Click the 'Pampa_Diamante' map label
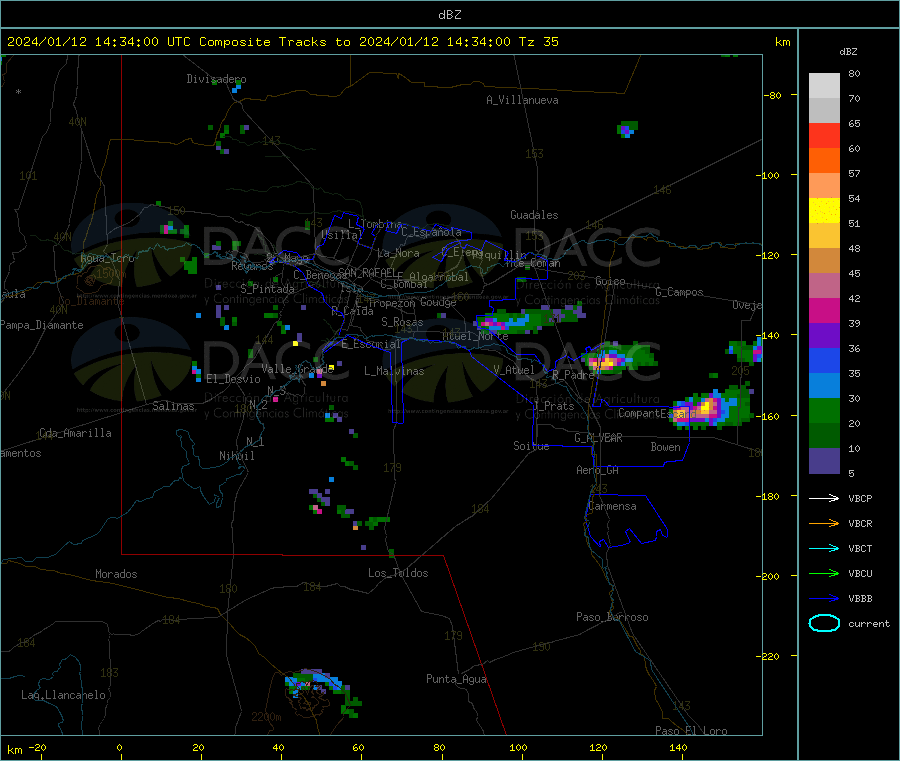900x761 pixels. (x=42, y=325)
